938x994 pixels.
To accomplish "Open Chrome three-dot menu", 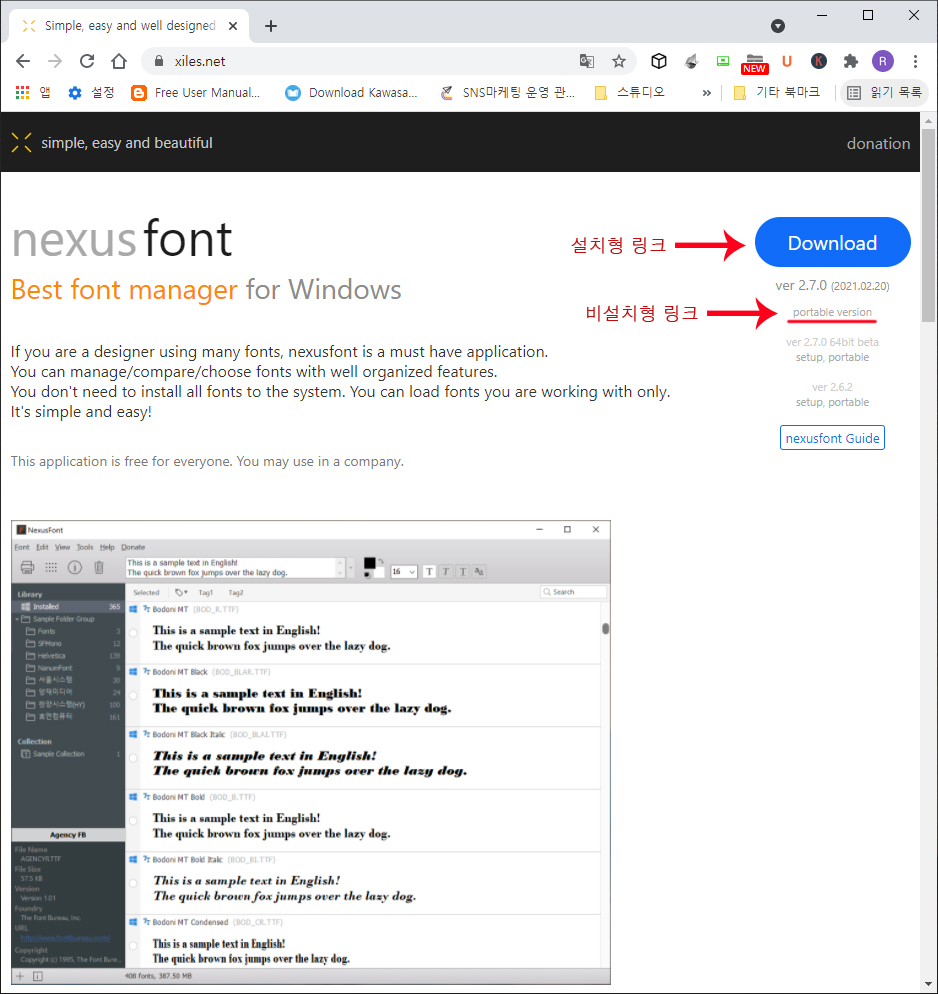I will [x=915, y=61].
